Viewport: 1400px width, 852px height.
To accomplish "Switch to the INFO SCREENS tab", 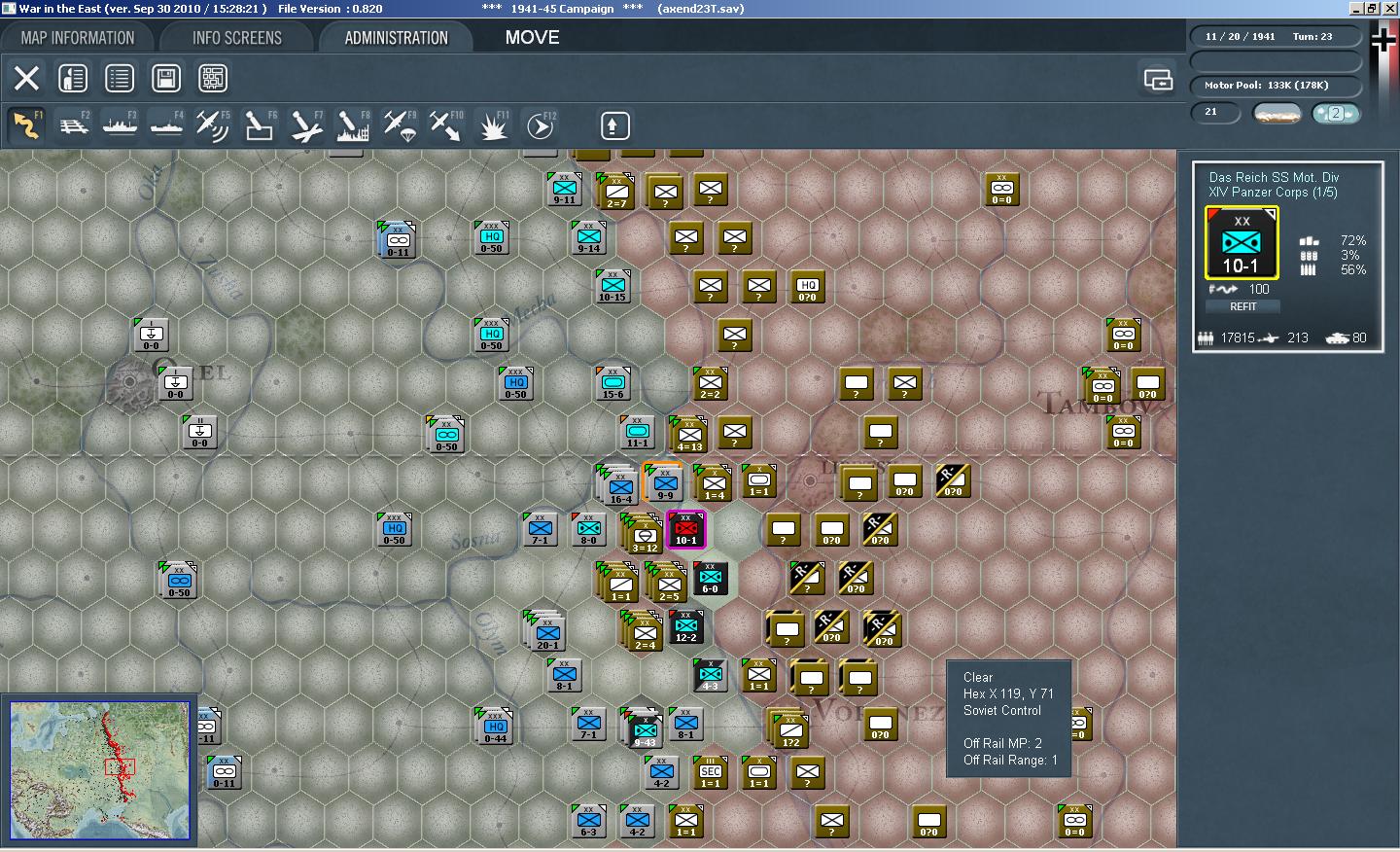I will [237, 38].
